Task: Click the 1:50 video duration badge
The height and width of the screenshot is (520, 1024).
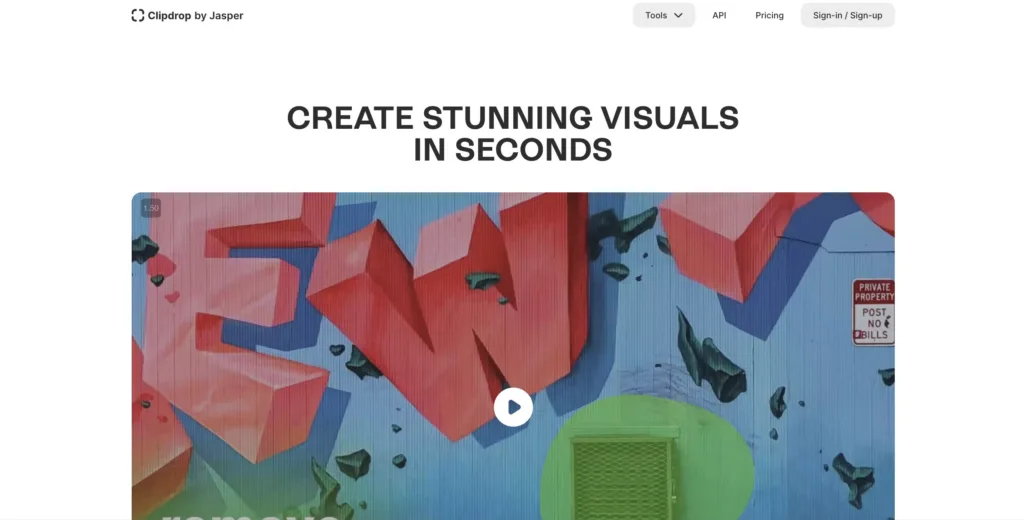Action: click(x=151, y=208)
